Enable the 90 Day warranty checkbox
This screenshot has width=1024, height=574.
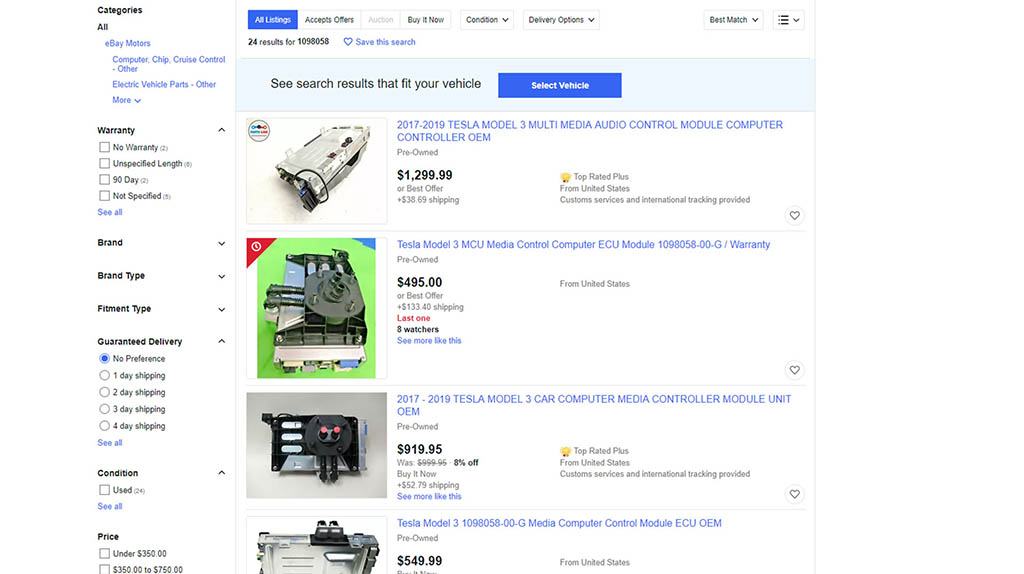104,180
